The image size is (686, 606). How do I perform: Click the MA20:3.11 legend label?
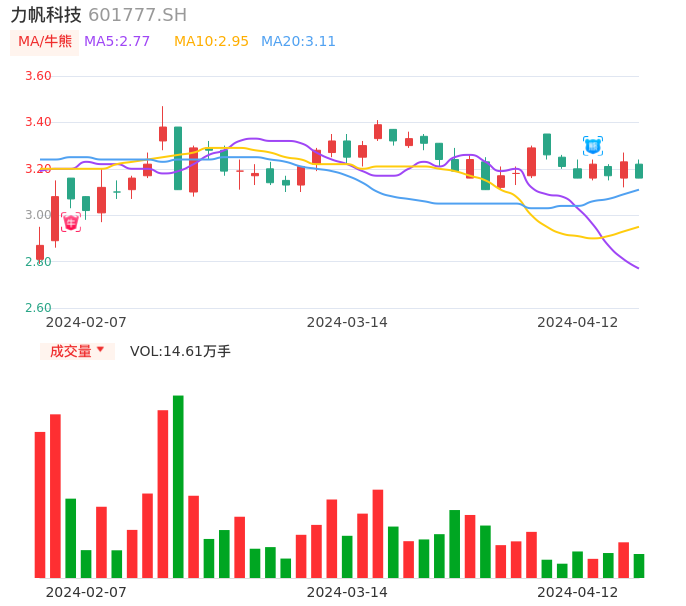pos(298,42)
